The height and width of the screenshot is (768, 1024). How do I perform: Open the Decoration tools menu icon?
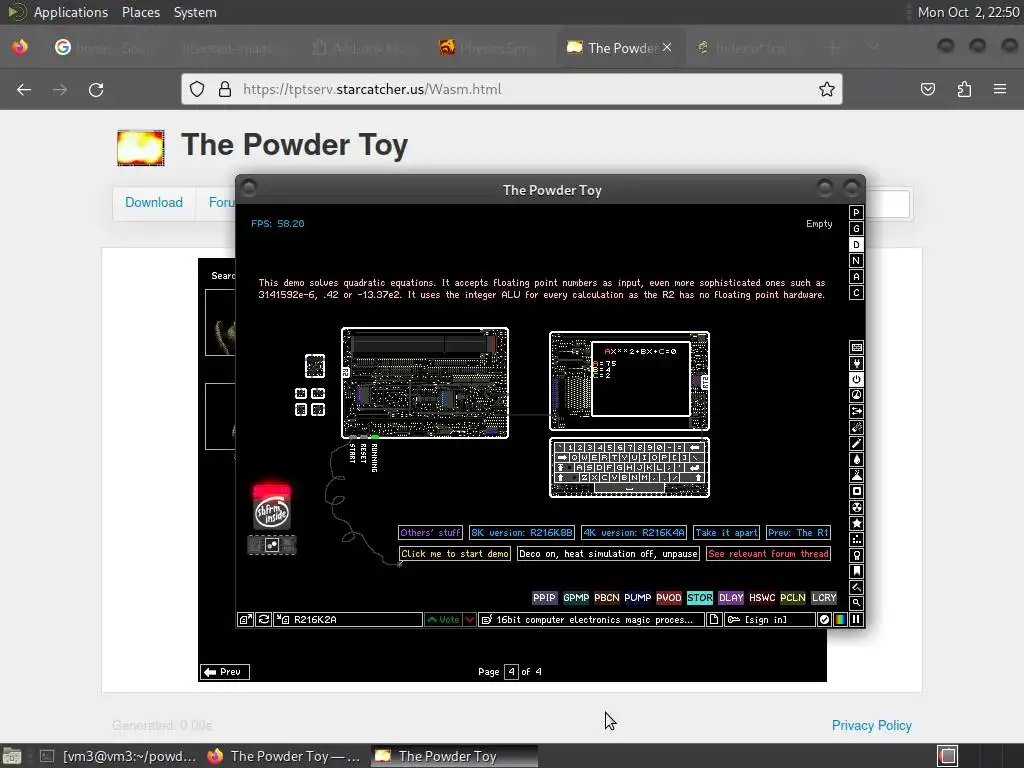point(856,587)
